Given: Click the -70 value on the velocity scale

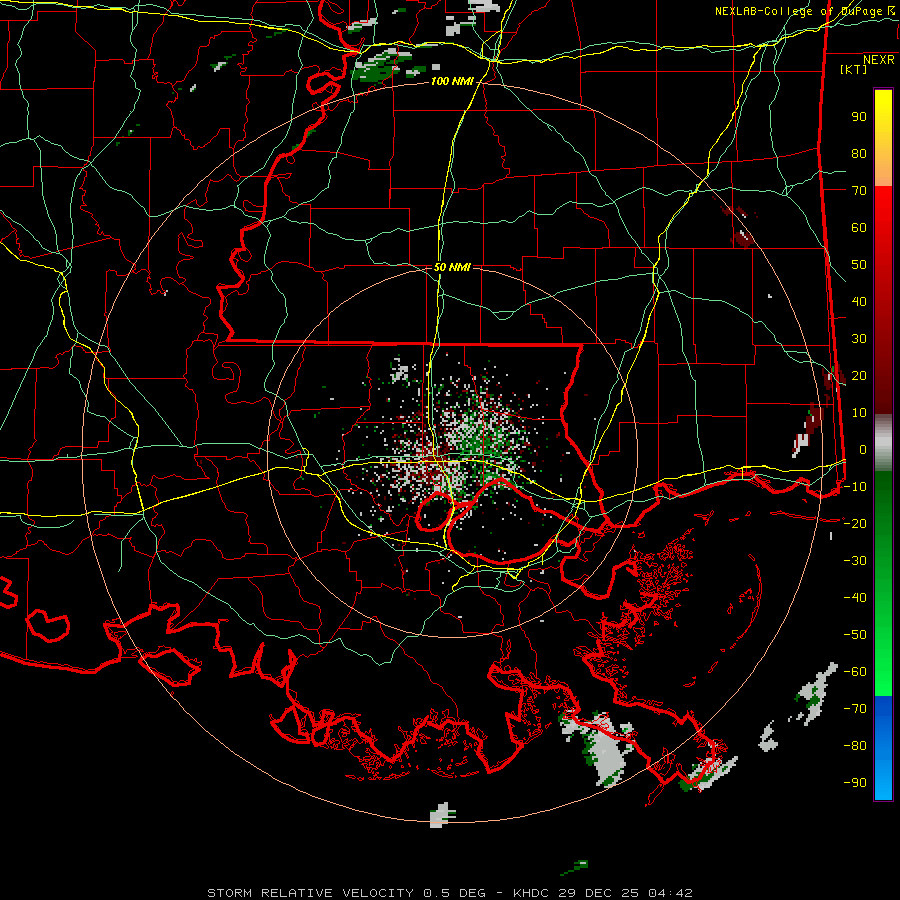Looking at the screenshot, I should pyautogui.click(x=855, y=709).
